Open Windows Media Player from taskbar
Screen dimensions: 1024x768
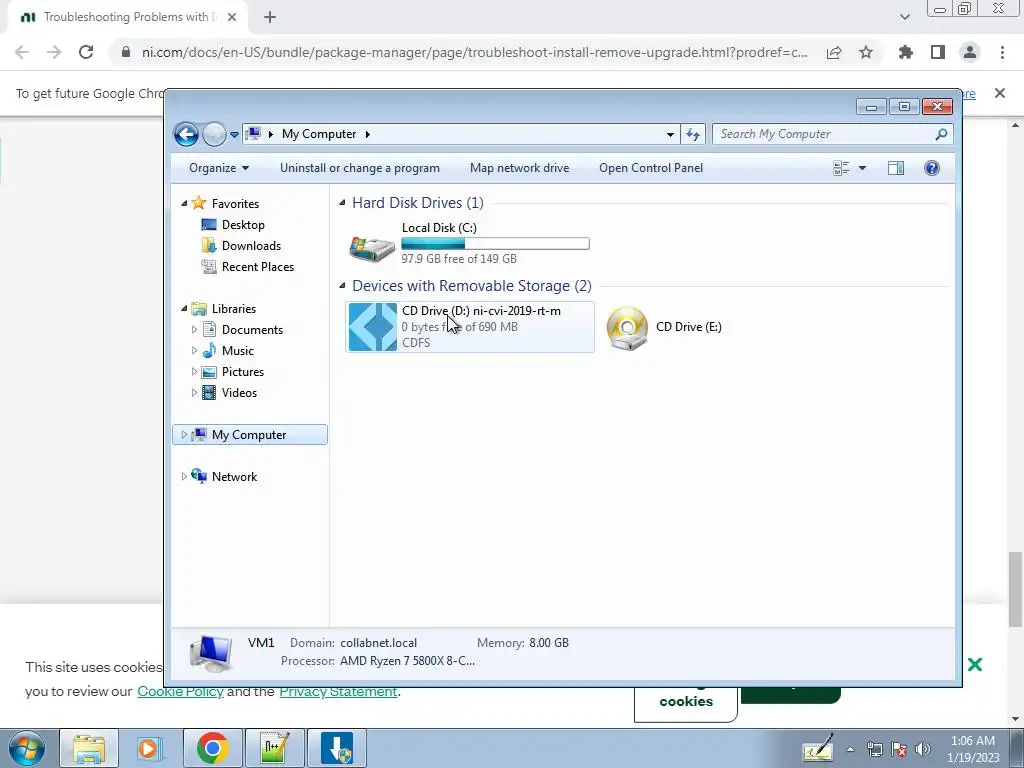point(149,748)
